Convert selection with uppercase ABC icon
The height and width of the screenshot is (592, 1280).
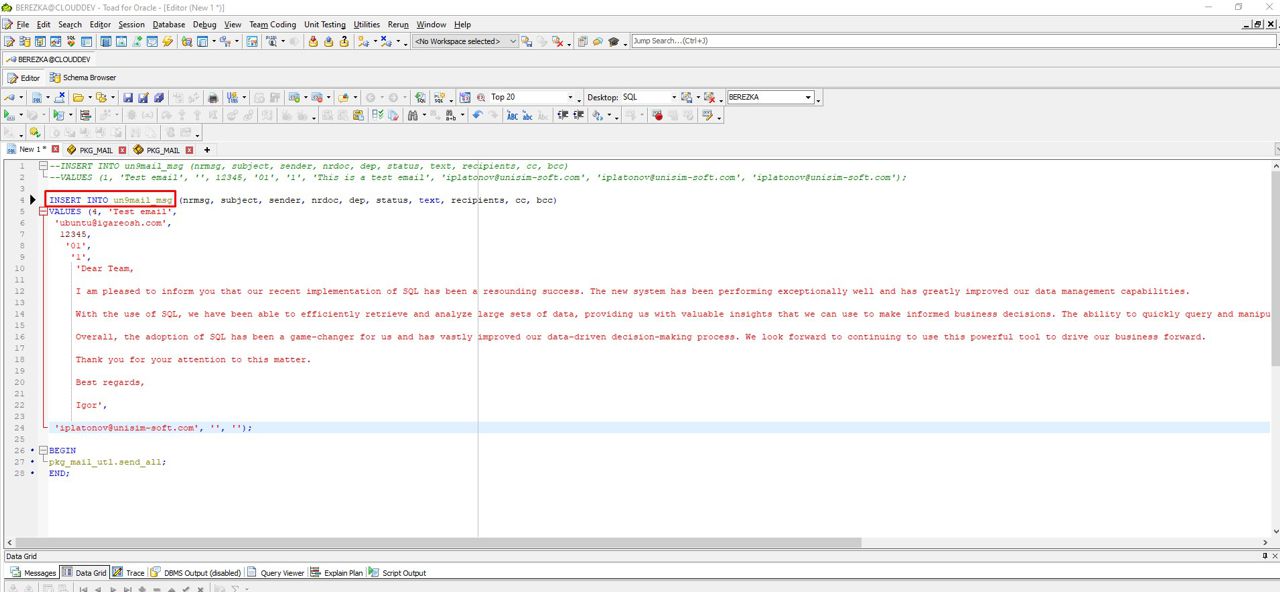(513, 115)
